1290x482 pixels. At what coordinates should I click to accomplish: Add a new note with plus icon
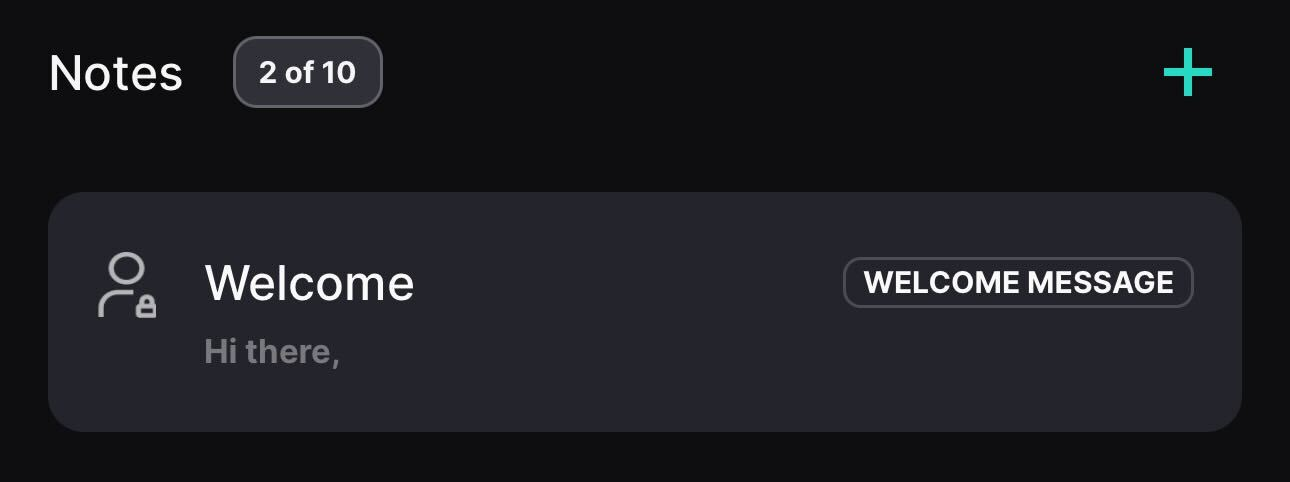(x=1188, y=73)
